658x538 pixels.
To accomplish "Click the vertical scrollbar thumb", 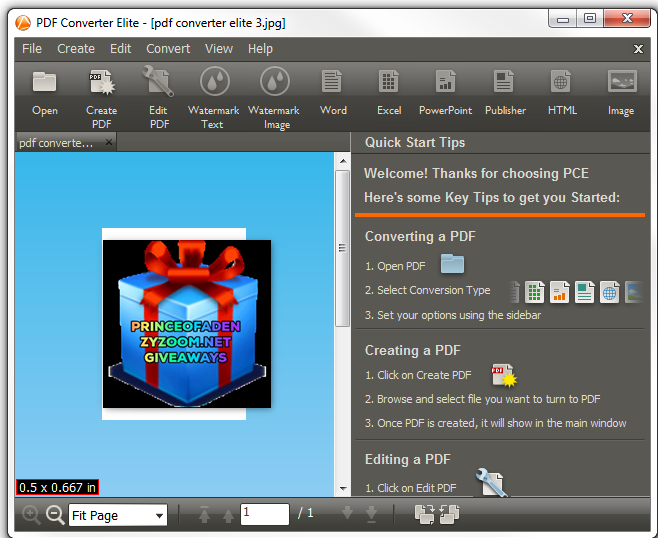I will 342,248.
